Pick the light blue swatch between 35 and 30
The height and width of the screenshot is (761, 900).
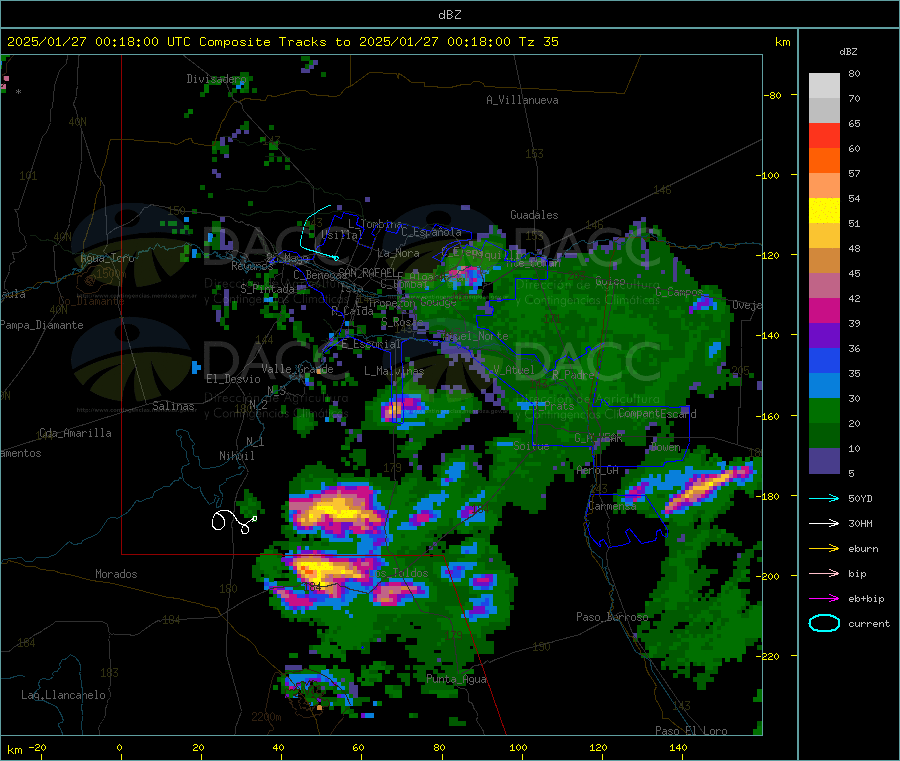point(824,386)
